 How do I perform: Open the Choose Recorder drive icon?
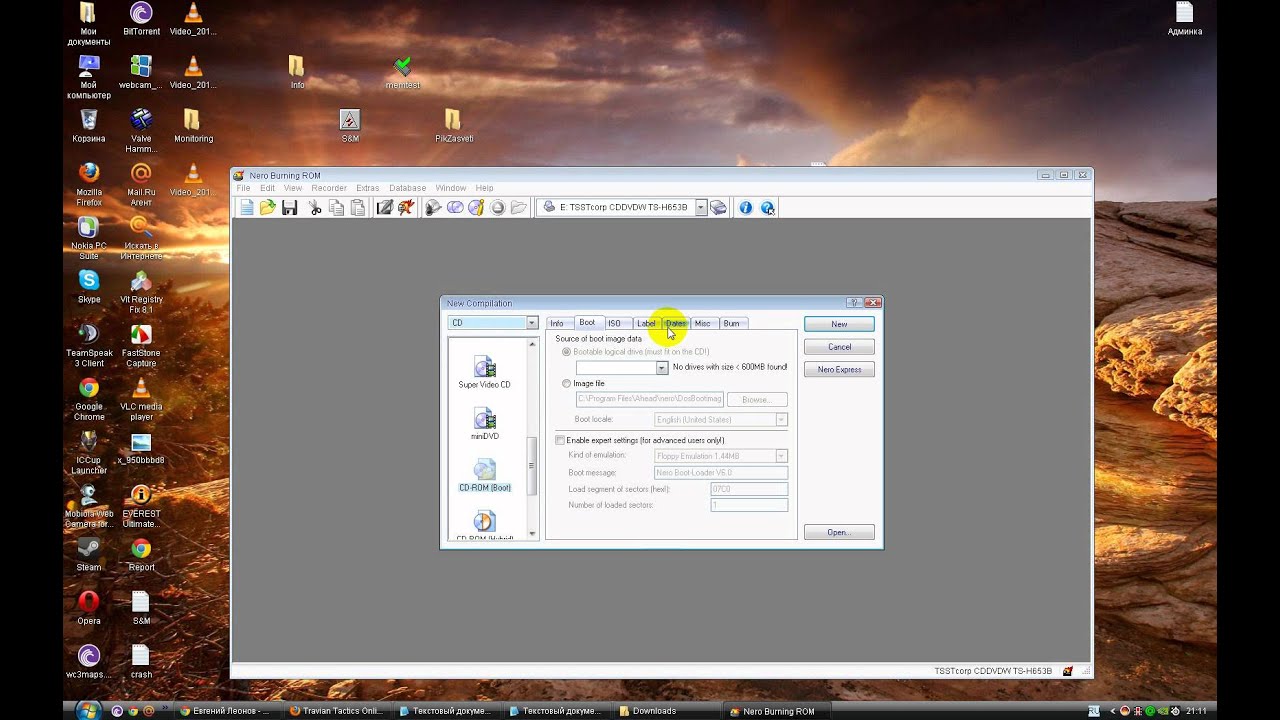[x=718, y=208]
